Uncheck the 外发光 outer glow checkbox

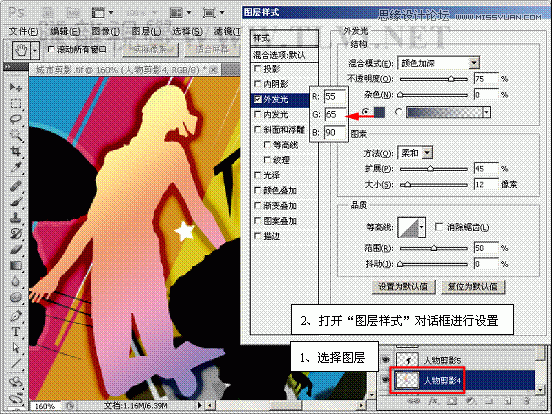click(257, 99)
